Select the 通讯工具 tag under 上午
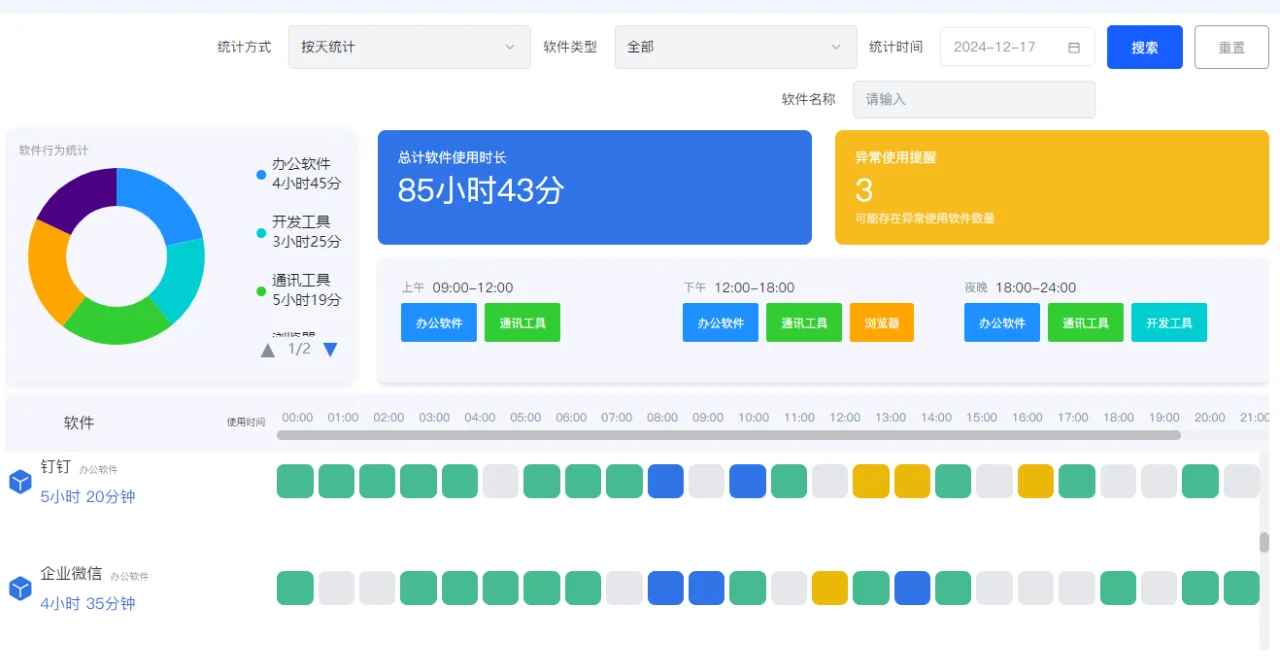Image resolution: width=1280 pixels, height=669 pixels. click(522, 322)
